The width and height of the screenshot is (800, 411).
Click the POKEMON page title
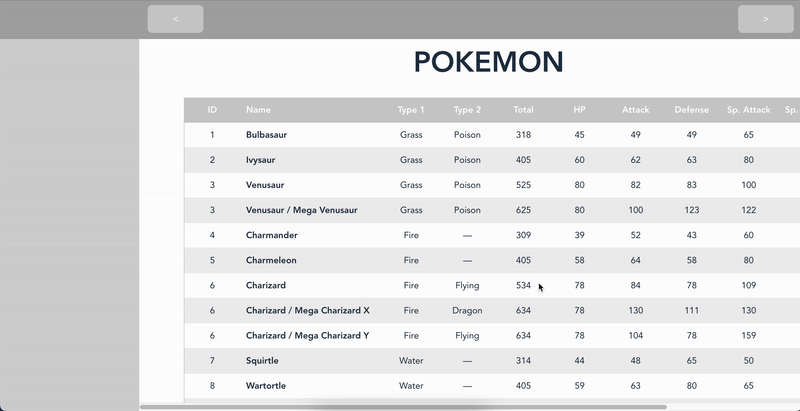pyautogui.click(x=488, y=62)
